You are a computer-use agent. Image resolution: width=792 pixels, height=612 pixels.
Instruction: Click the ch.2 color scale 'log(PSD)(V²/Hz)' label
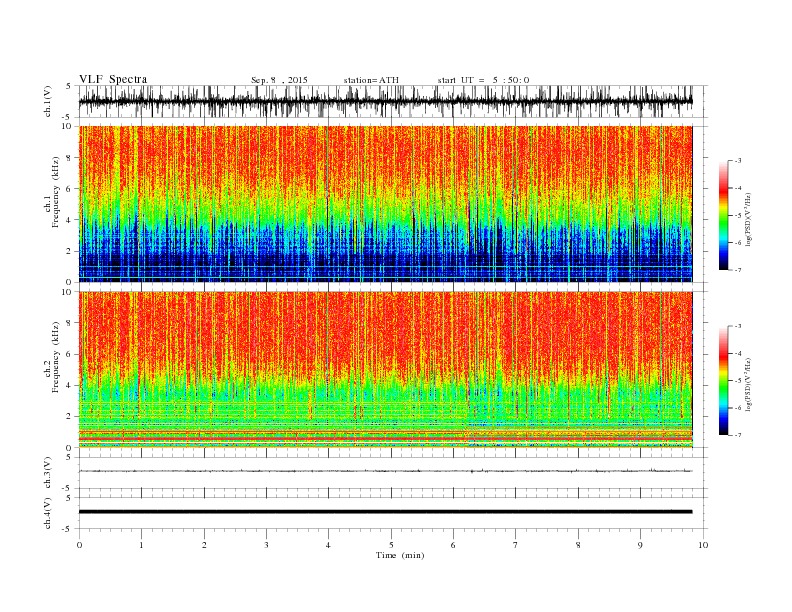tap(748, 384)
